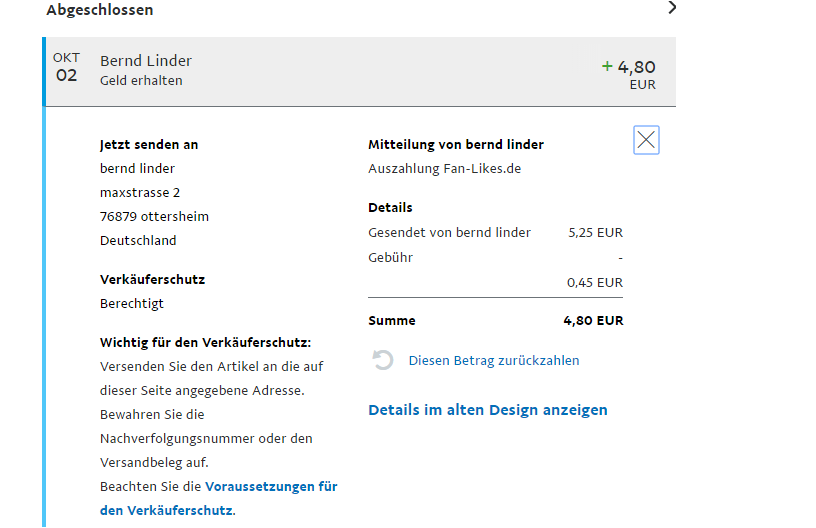Click the '76879 ottersheim' address line
816x528 pixels.
[x=154, y=216]
